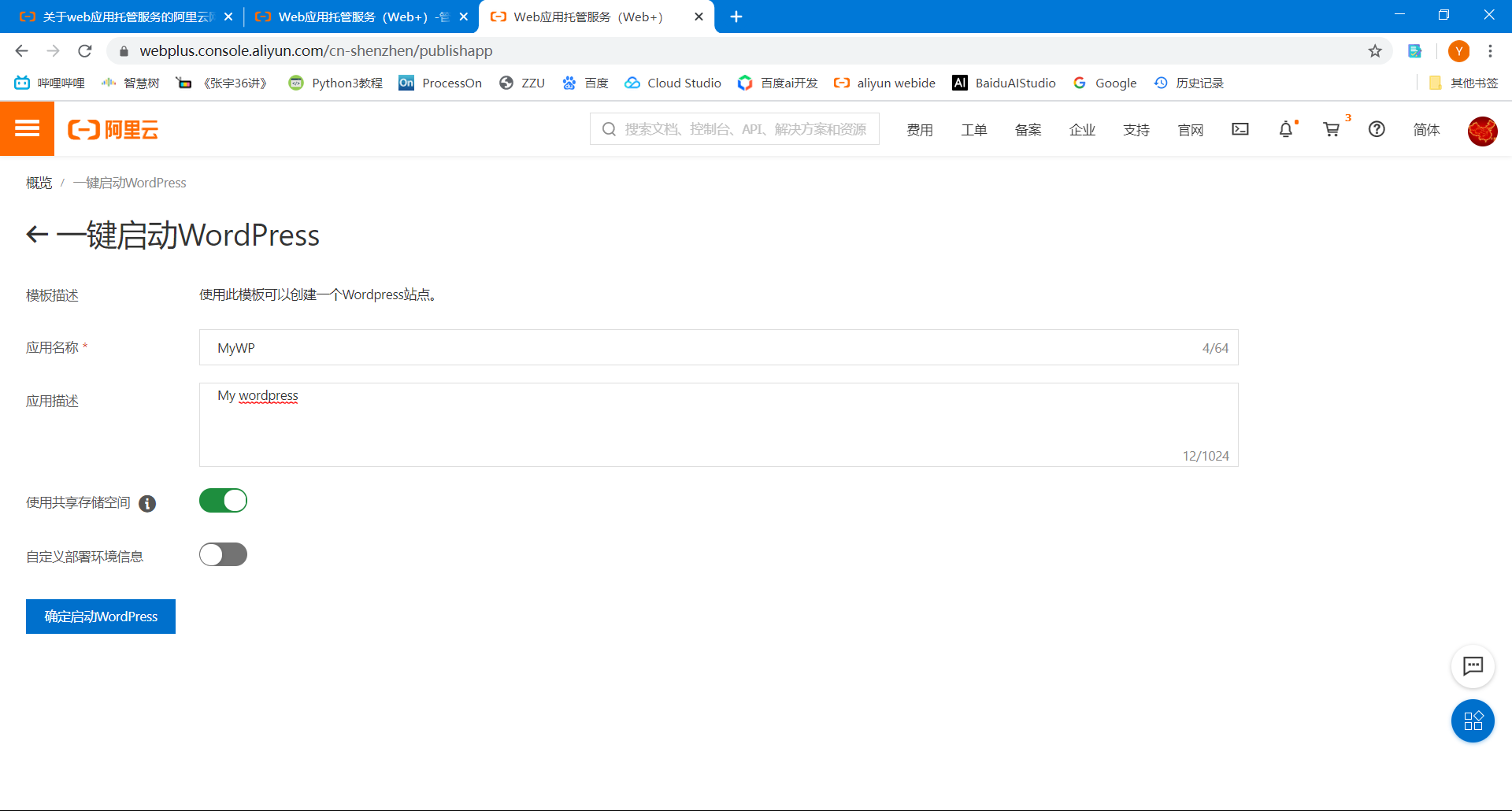Open the aliyun webide bookmark
Image resolution: width=1512 pixels, height=811 pixels.
(x=885, y=83)
